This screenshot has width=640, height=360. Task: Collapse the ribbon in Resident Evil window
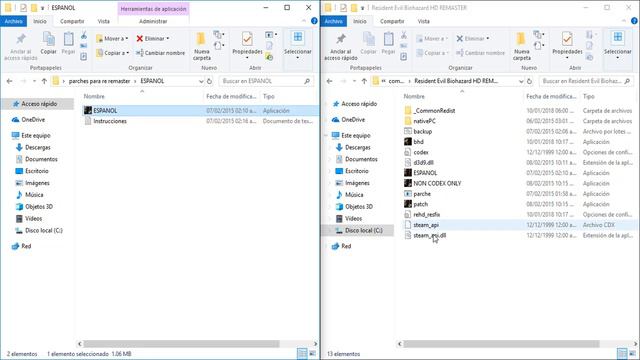coord(624,21)
